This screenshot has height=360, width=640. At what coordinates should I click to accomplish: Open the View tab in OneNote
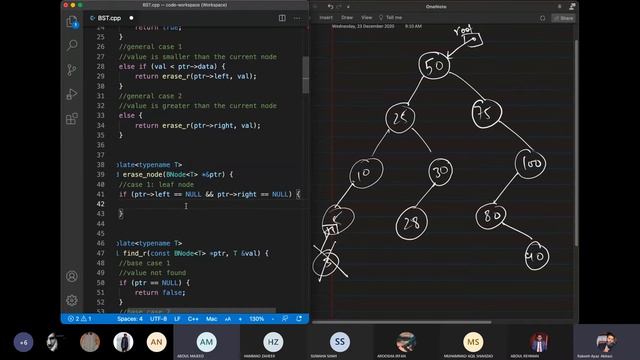(x=367, y=18)
